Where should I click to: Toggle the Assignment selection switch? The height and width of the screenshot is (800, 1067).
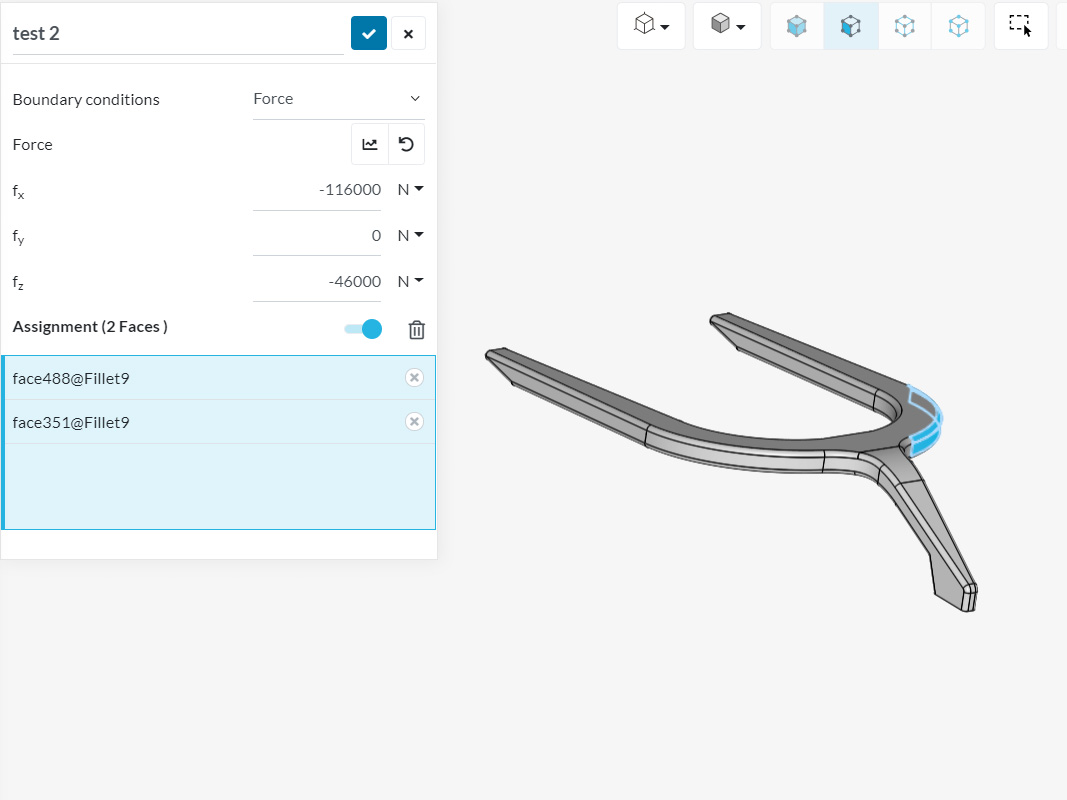tap(363, 329)
